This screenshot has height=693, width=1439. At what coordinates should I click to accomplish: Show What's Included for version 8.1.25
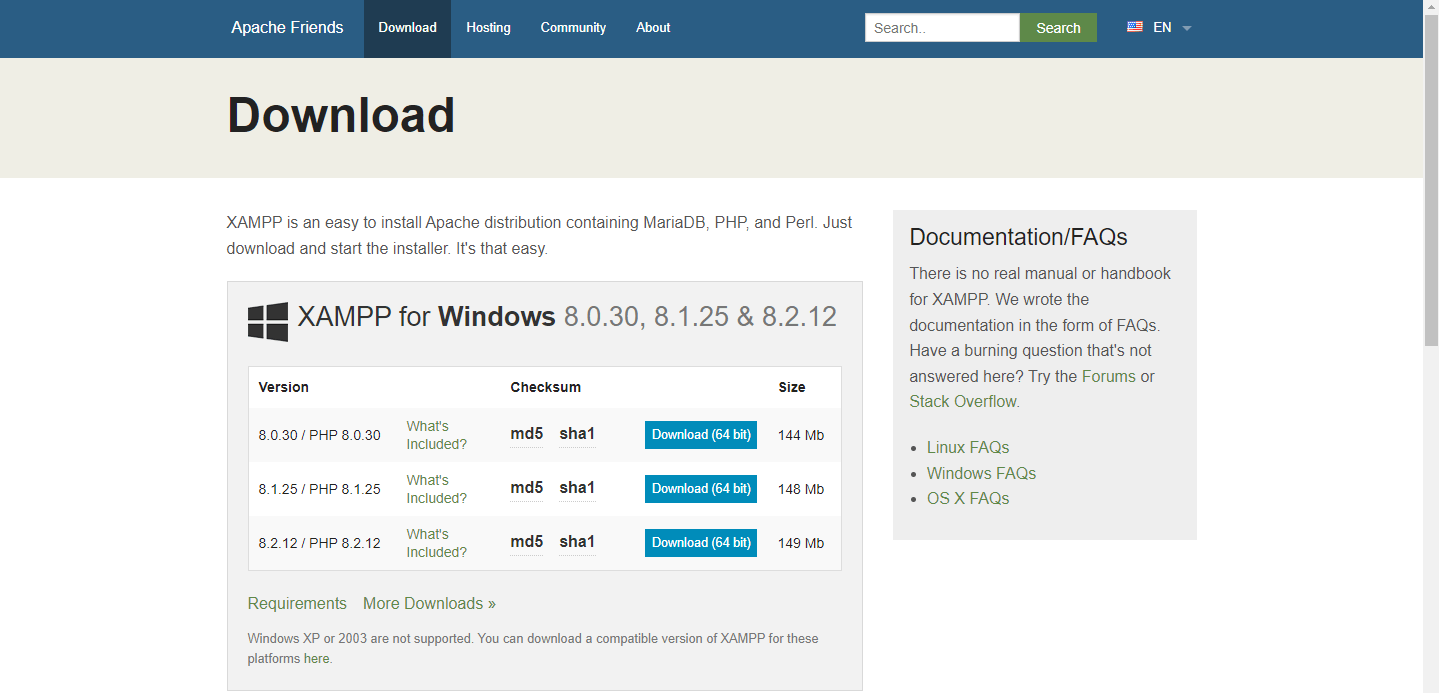pyautogui.click(x=436, y=489)
